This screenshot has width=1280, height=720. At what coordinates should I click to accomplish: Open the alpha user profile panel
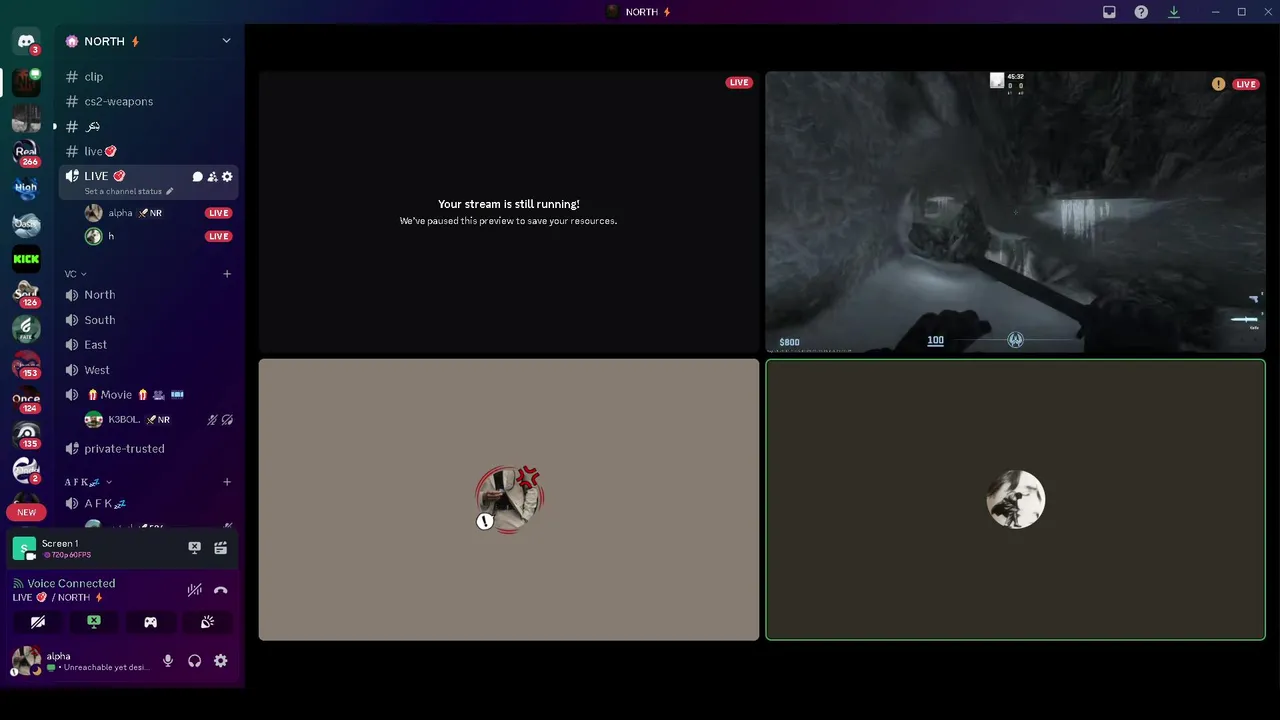click(80, 661)
